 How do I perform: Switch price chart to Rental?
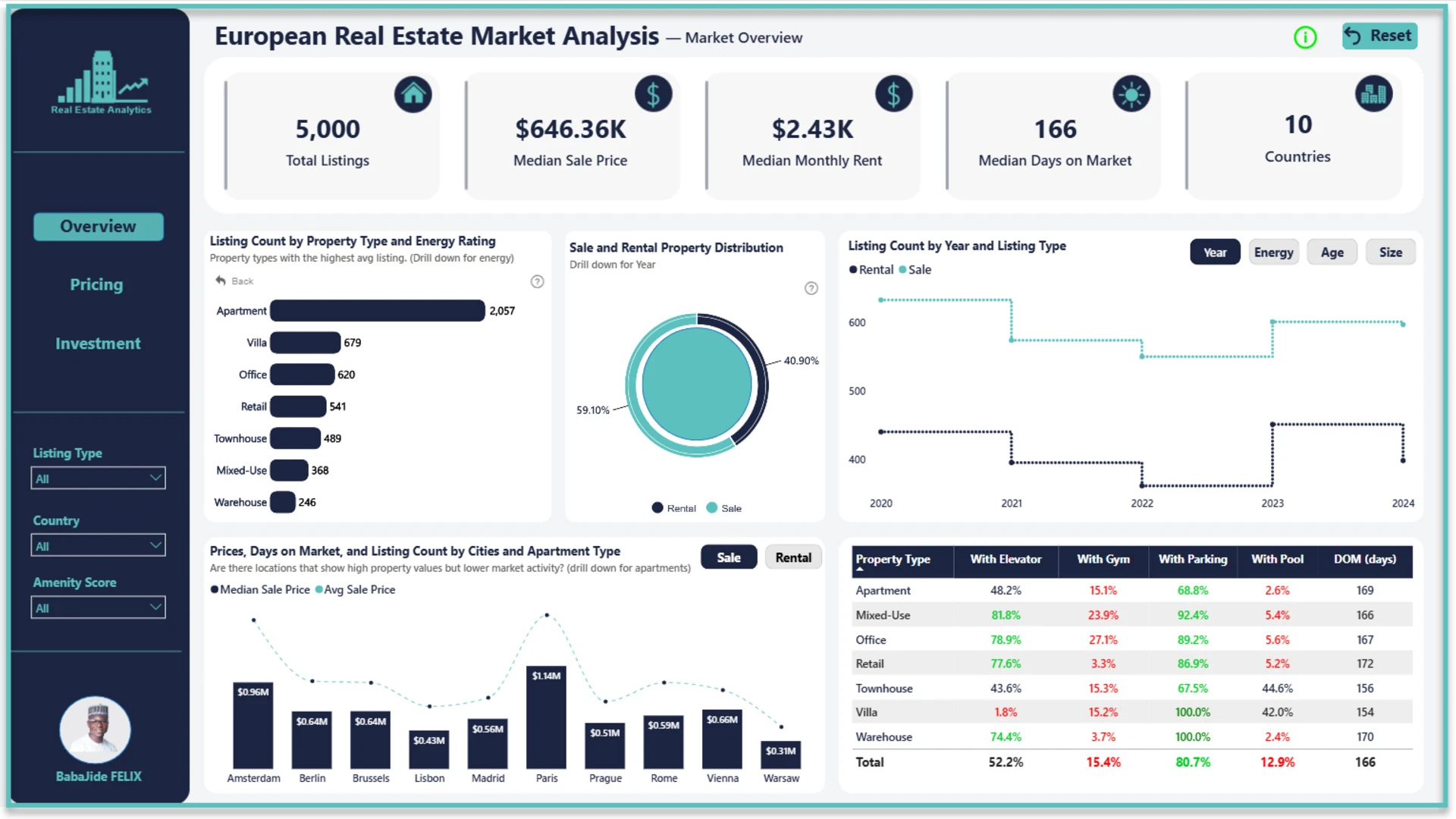pos(792,557)
